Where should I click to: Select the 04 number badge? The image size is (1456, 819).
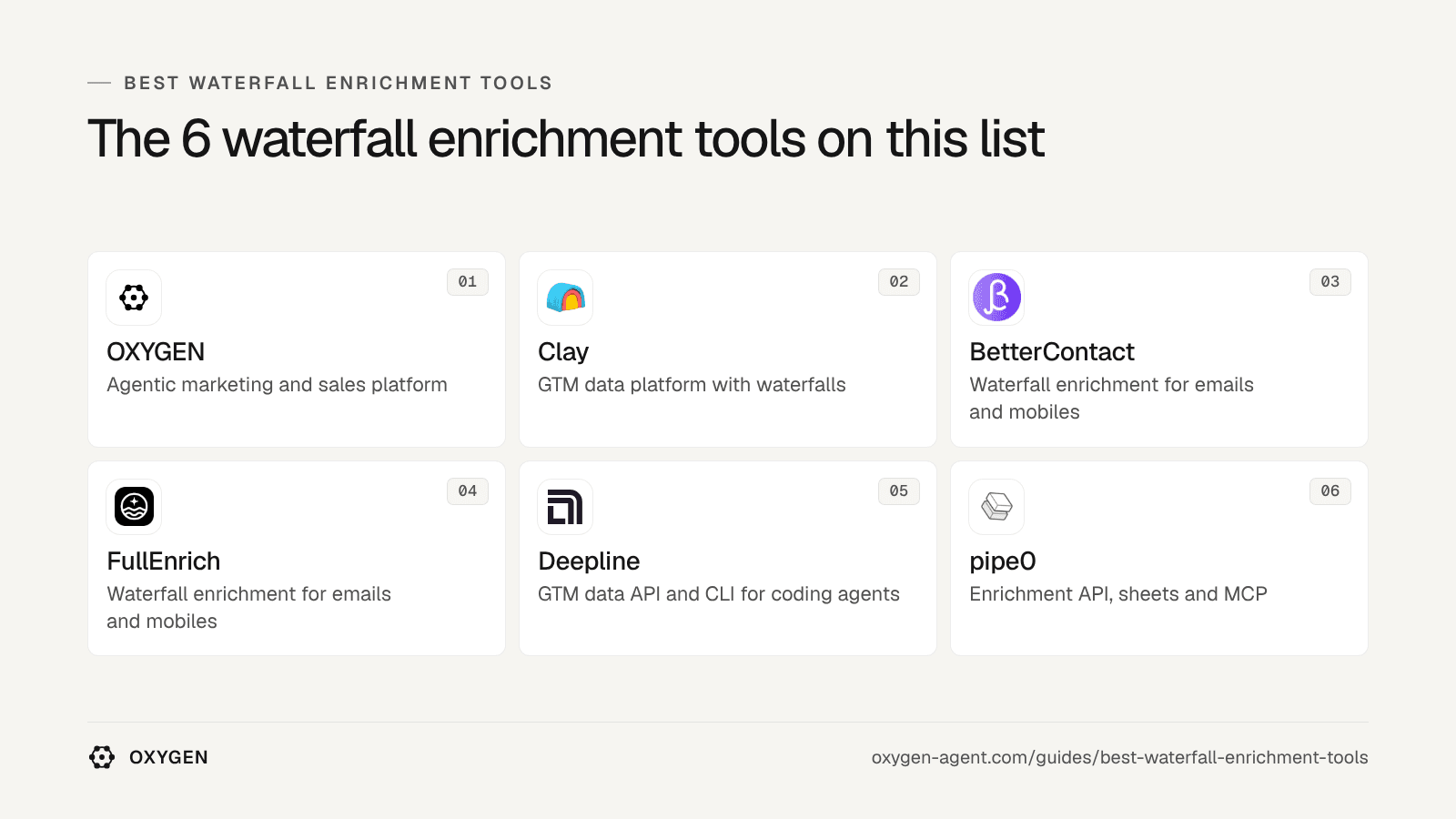(468, 491)
